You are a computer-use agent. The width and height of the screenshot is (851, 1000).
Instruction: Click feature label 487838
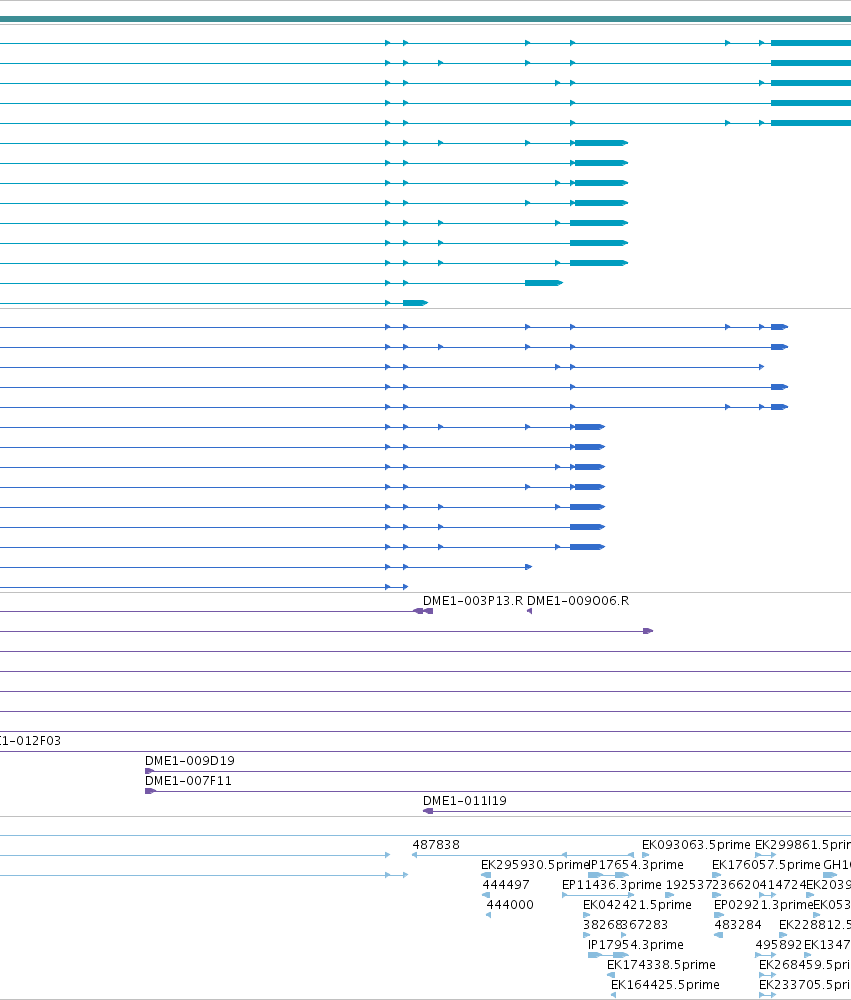(436, 844)
